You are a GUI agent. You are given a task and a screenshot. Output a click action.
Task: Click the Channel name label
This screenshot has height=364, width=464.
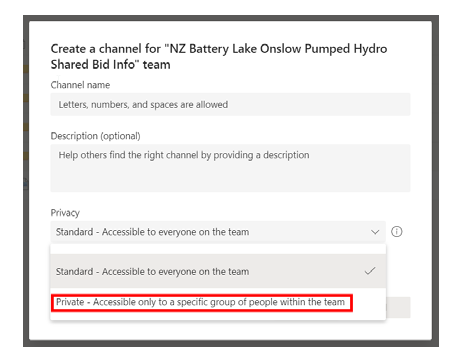80,85
